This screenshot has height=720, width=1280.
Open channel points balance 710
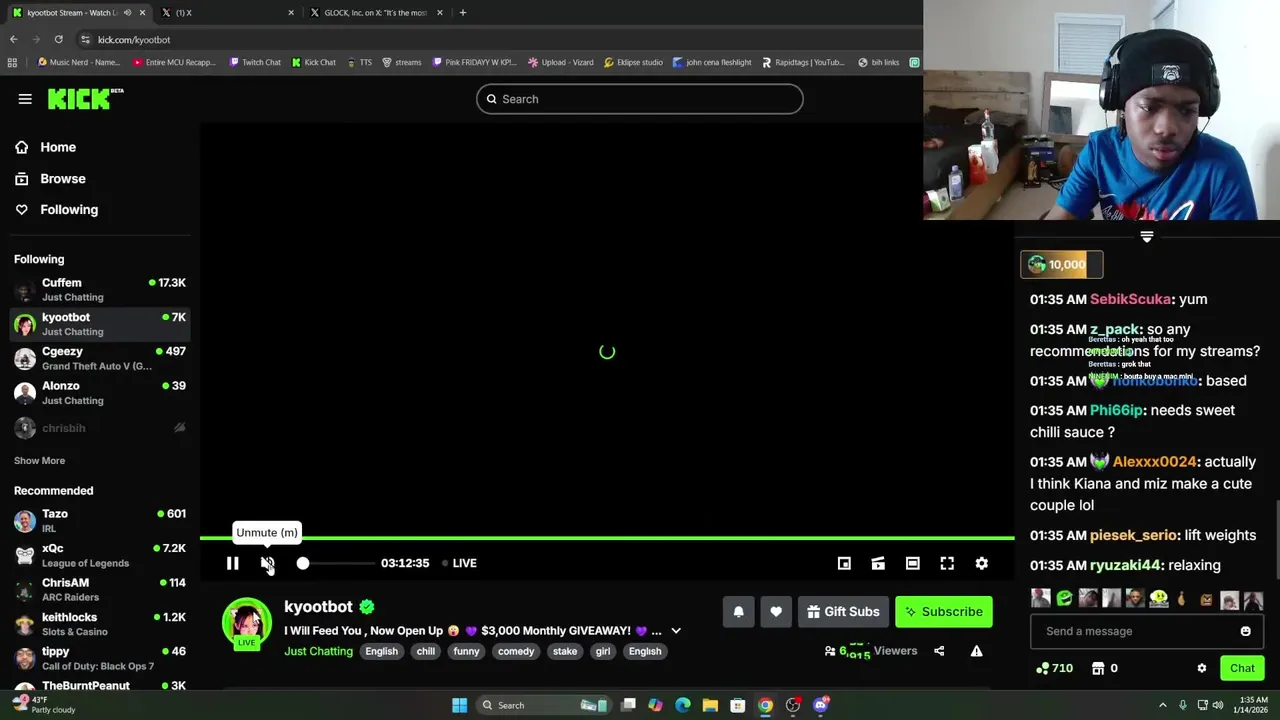pyautogui.click(x=1055, y=668)
